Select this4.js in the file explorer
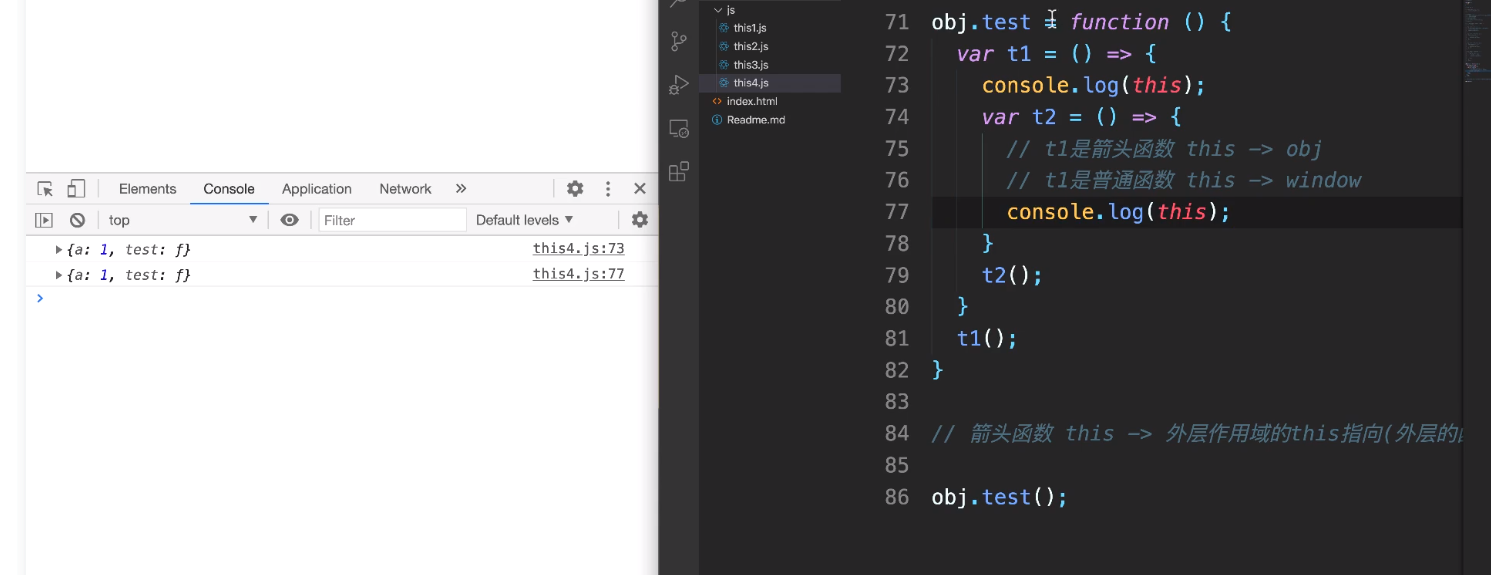This screenshot has height=575, width=1491. point(770,83)
